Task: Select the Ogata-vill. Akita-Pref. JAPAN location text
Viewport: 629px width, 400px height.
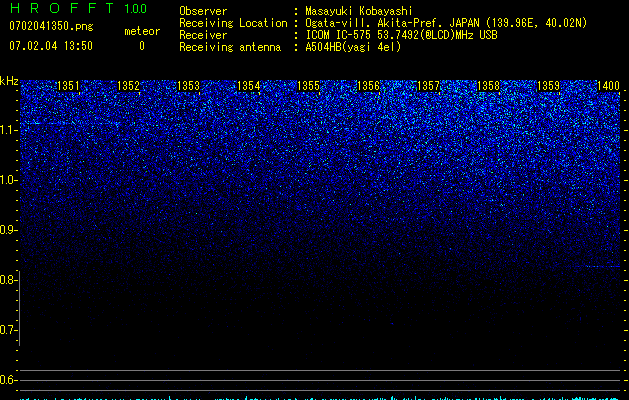Action: pyautogui.click(x=446, y=23)
